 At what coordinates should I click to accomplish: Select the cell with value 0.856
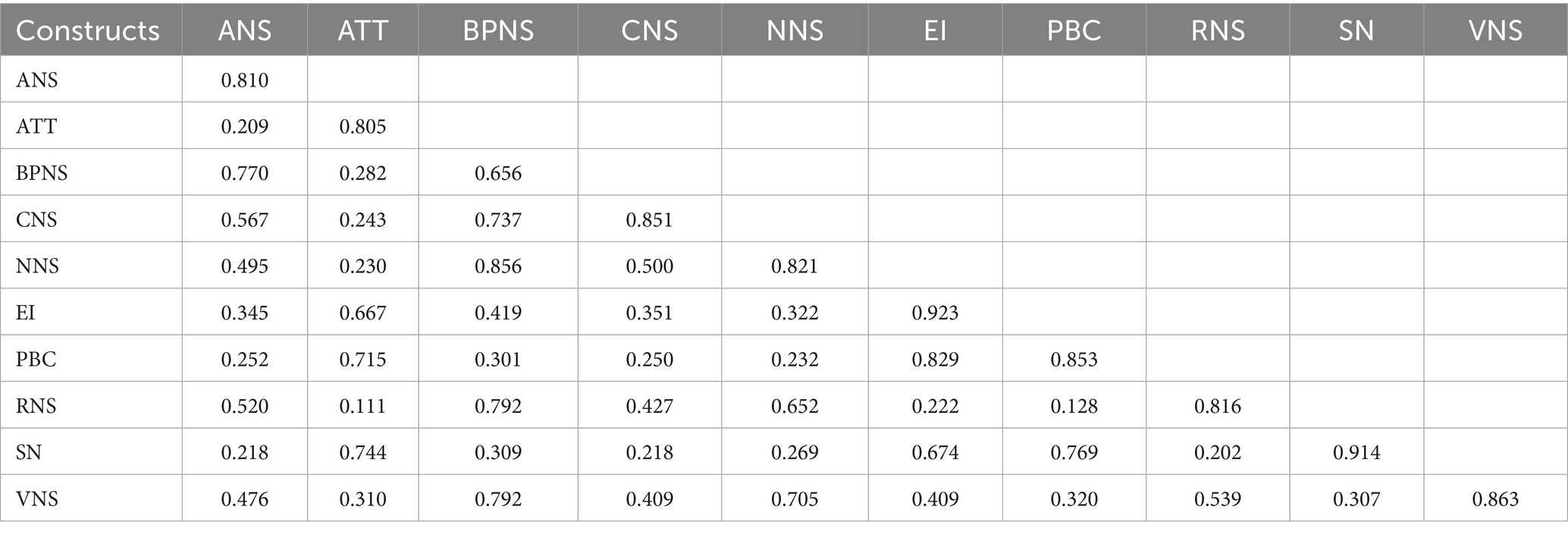pos(498,266)
